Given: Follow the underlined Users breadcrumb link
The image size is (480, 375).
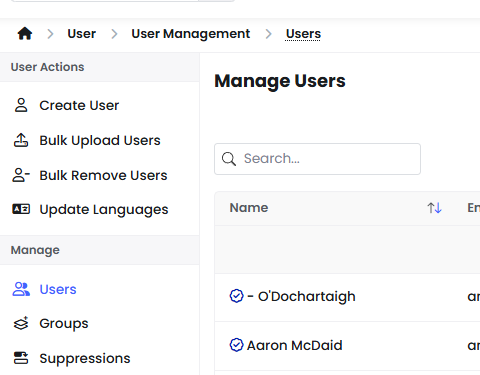Looking at the screenshot, I should (303, 34).
